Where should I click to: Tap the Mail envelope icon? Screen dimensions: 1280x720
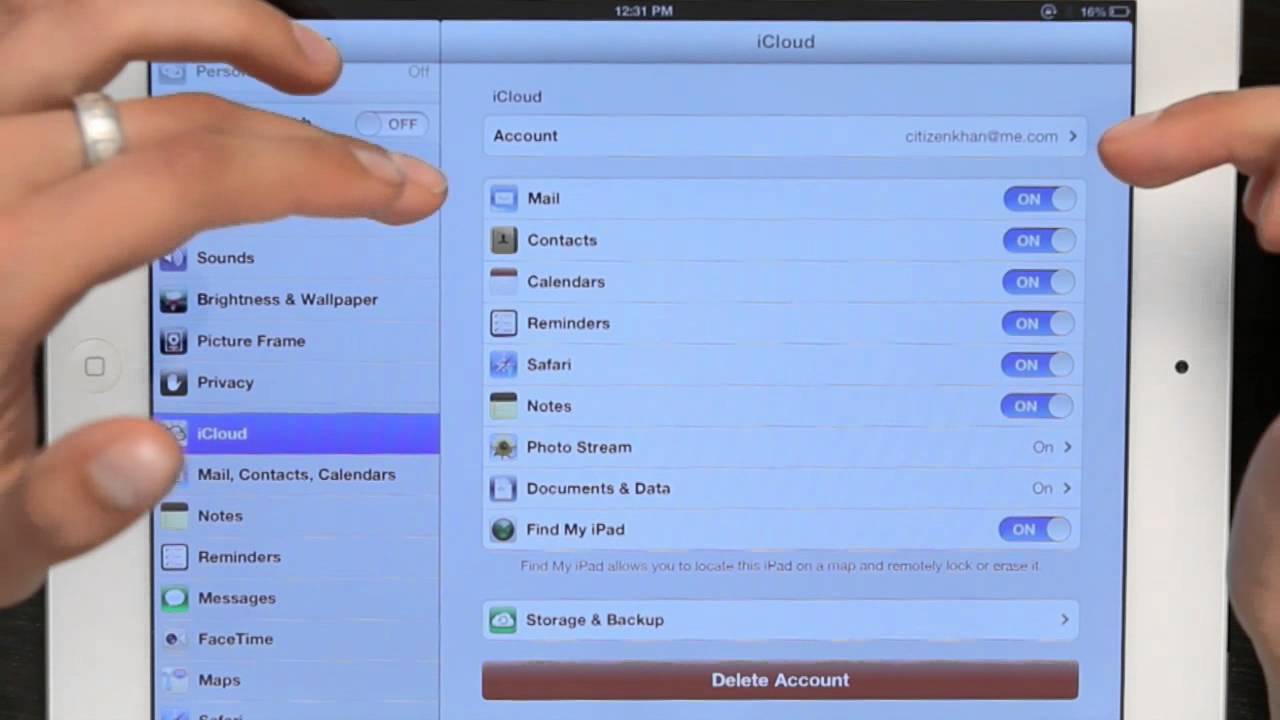504,198
